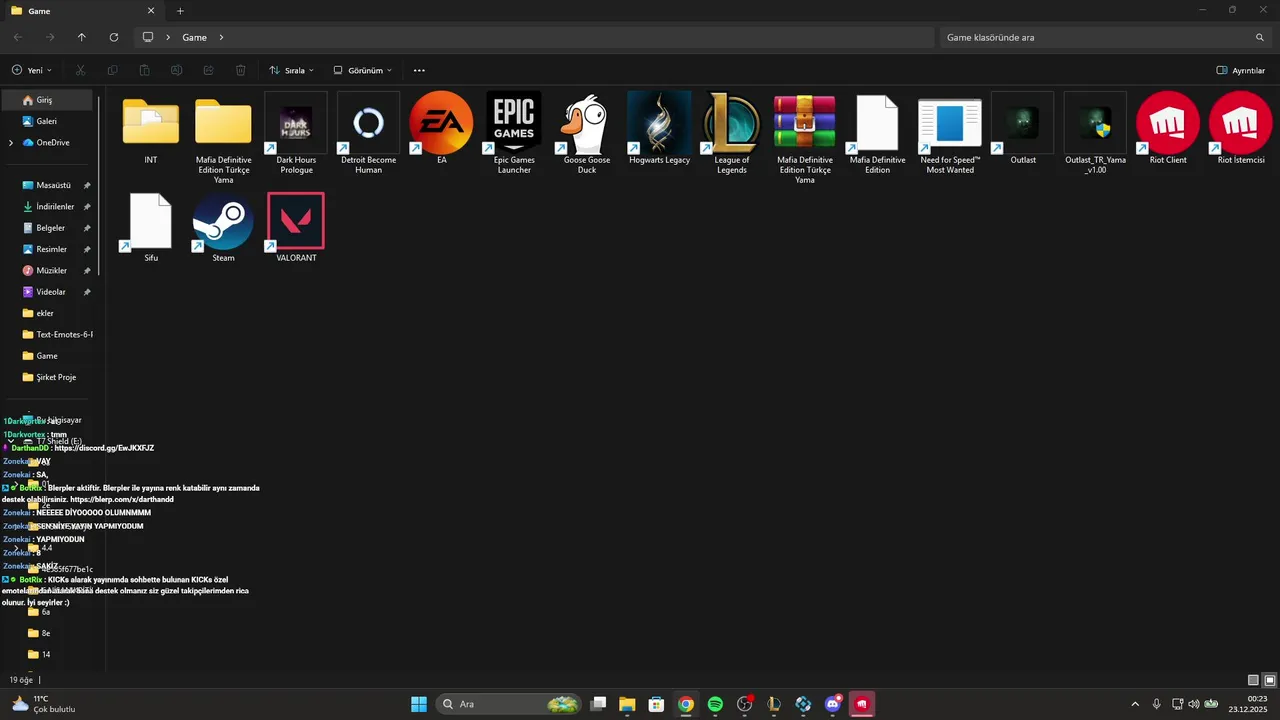The image size is (1280, 720).
Task: Open the Windows Start menu
Action: coord(419,704)
